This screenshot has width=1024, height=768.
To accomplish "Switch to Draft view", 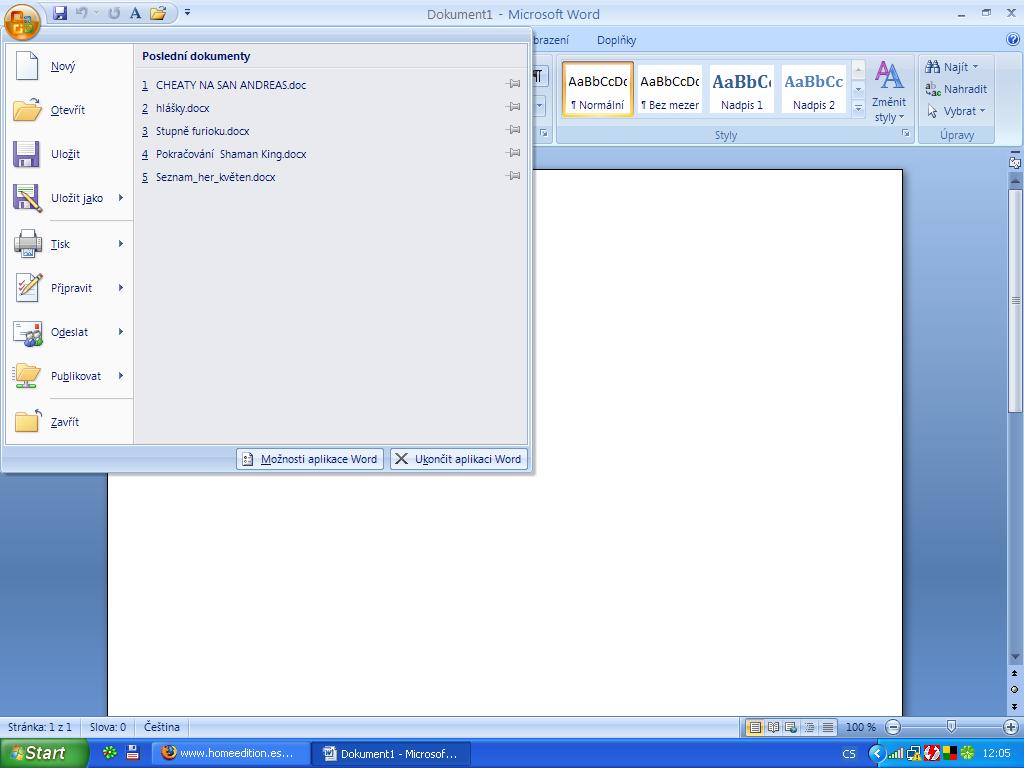I will 828,727.
